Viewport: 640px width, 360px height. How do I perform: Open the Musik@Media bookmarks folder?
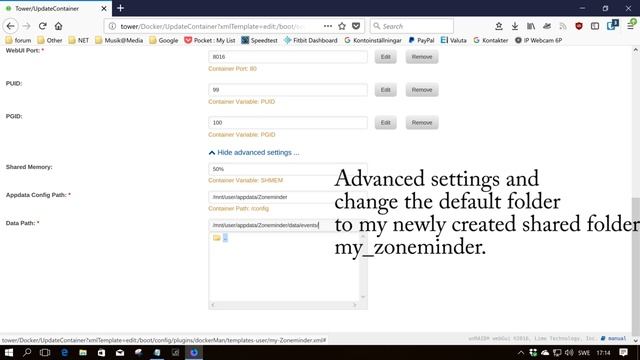[x=119, y=40]
